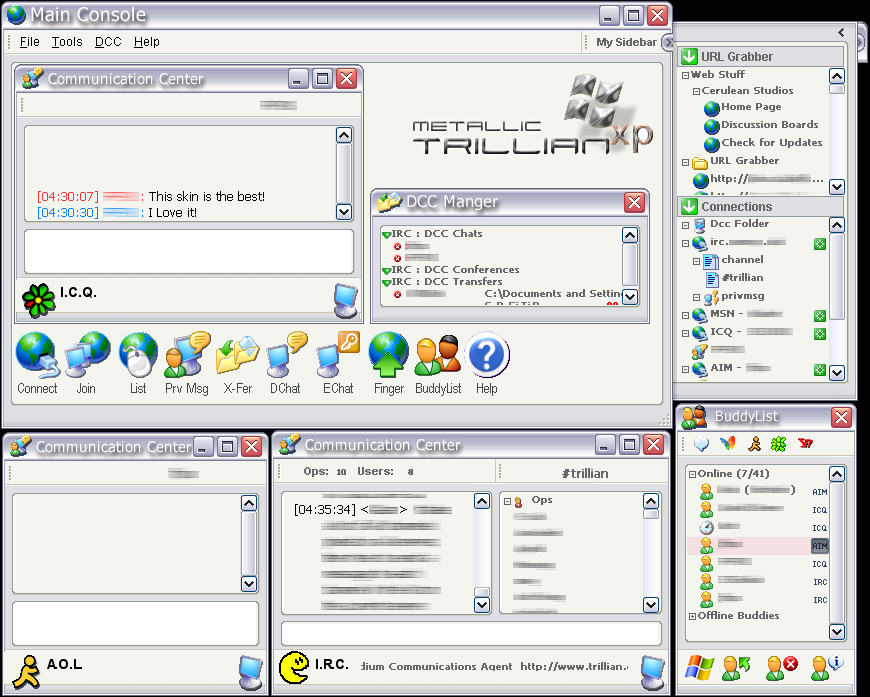Open the DCC menu
The width and height of the screenshot is (870, 697).
(x=108, y=42)
